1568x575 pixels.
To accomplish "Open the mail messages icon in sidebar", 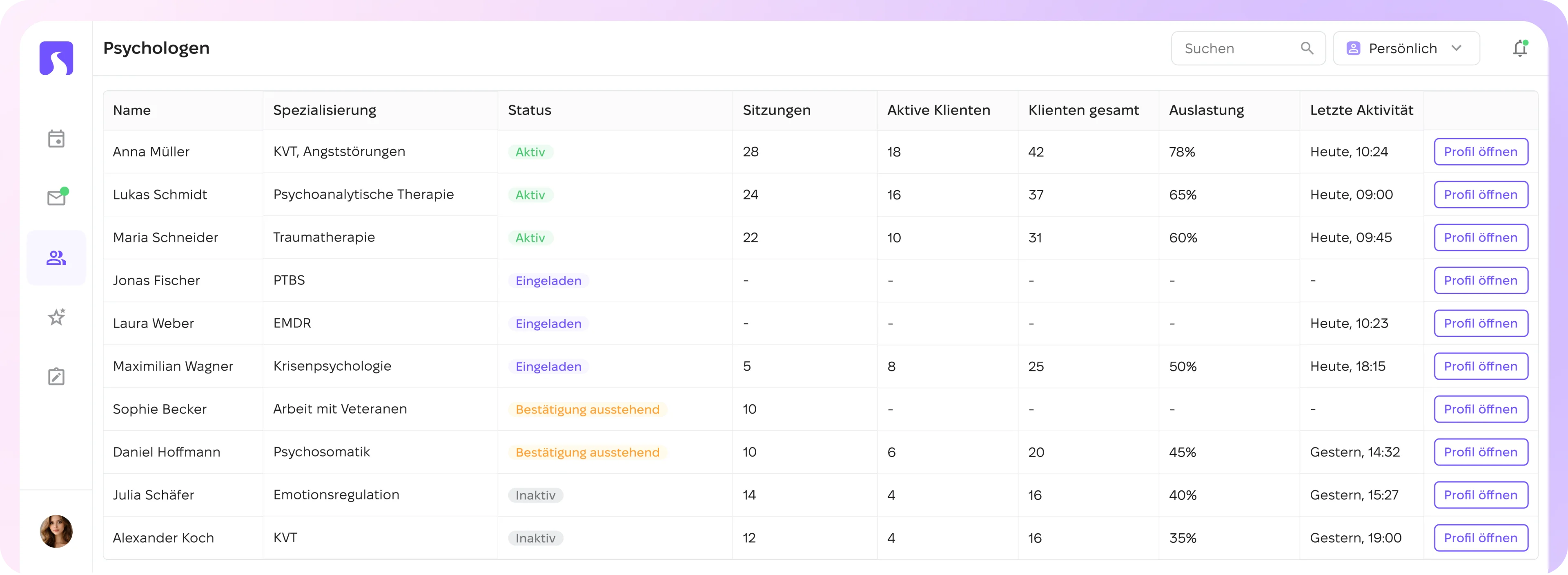I will coord(57,197).
